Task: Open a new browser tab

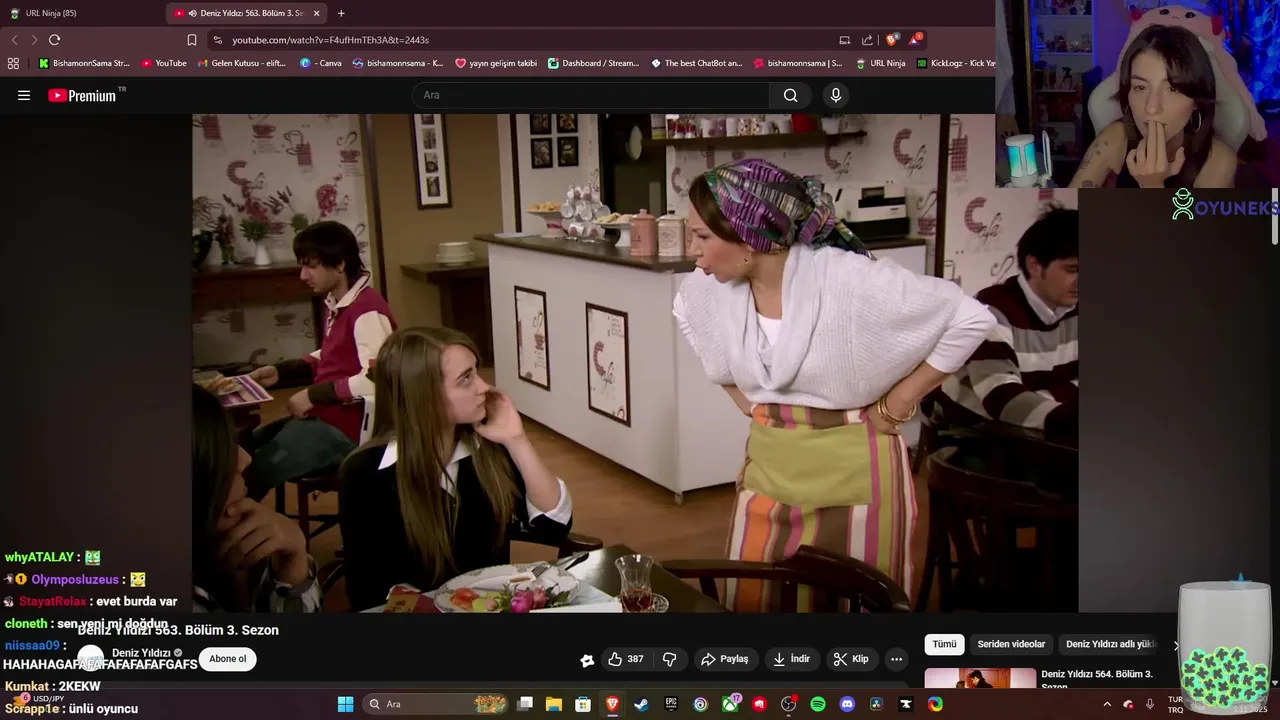Action: pyautogui.click(x=341, y=13)
